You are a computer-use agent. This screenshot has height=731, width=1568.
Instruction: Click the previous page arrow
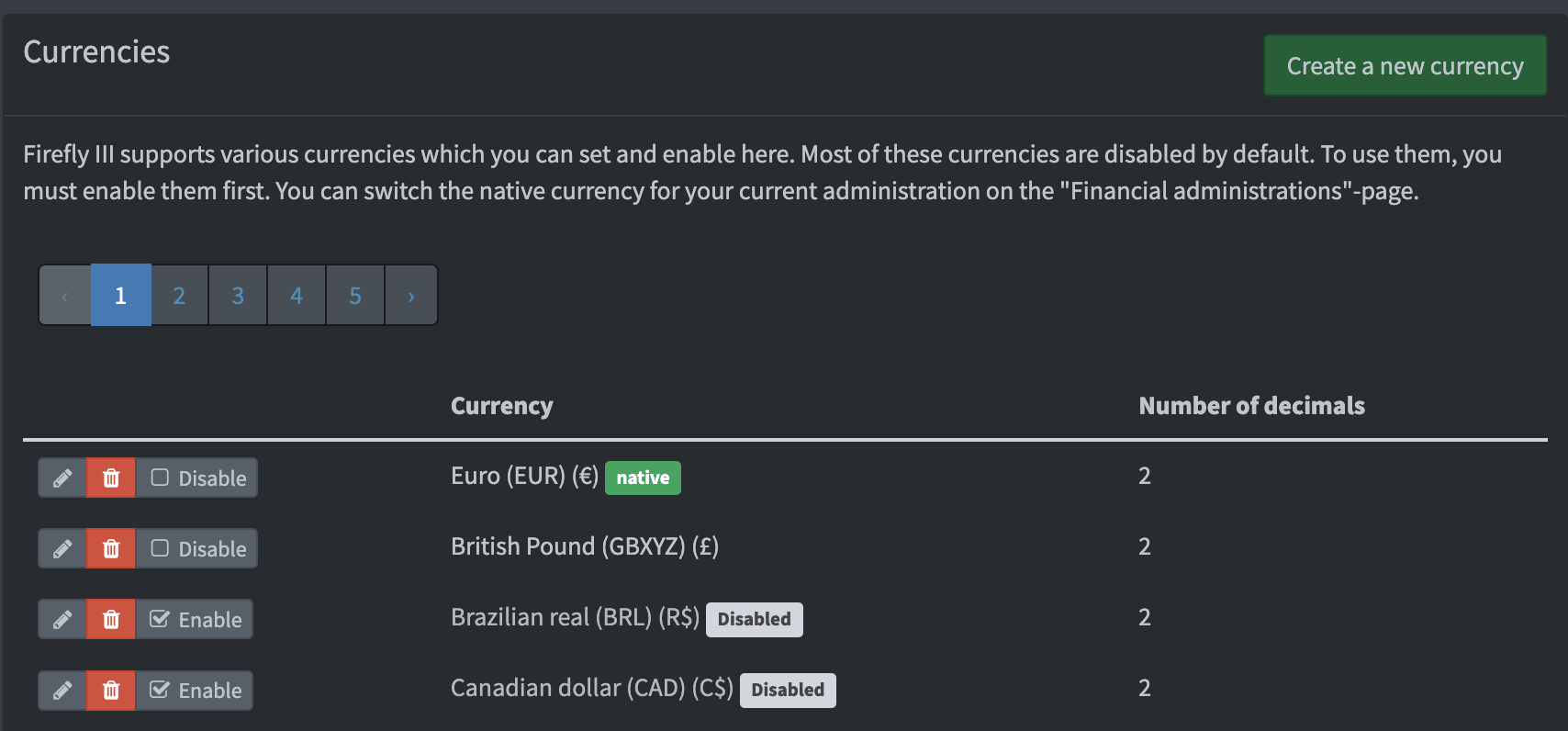[64, 295]
